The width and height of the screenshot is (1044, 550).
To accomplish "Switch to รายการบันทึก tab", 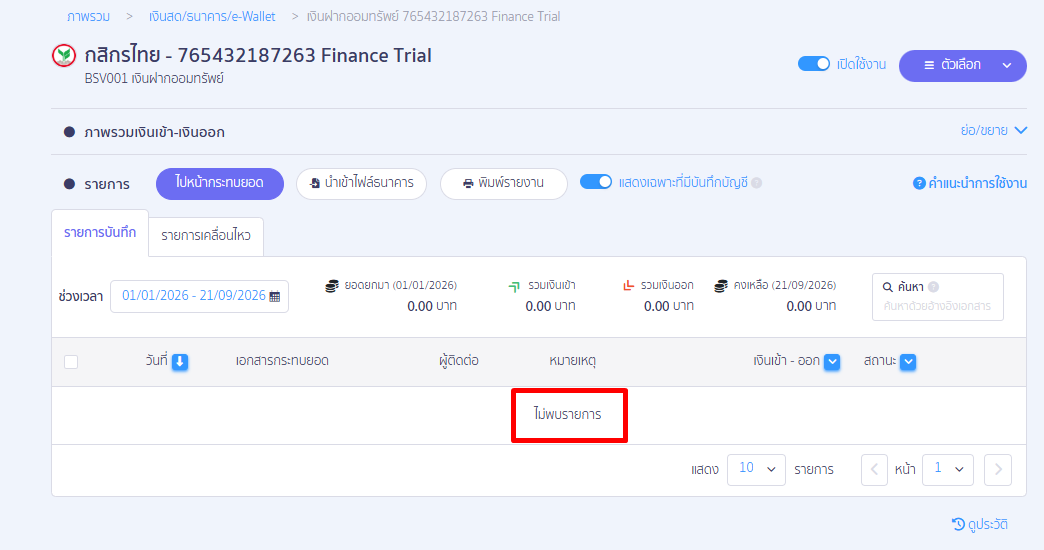I will pyautogui.click(x=100, y=232).
